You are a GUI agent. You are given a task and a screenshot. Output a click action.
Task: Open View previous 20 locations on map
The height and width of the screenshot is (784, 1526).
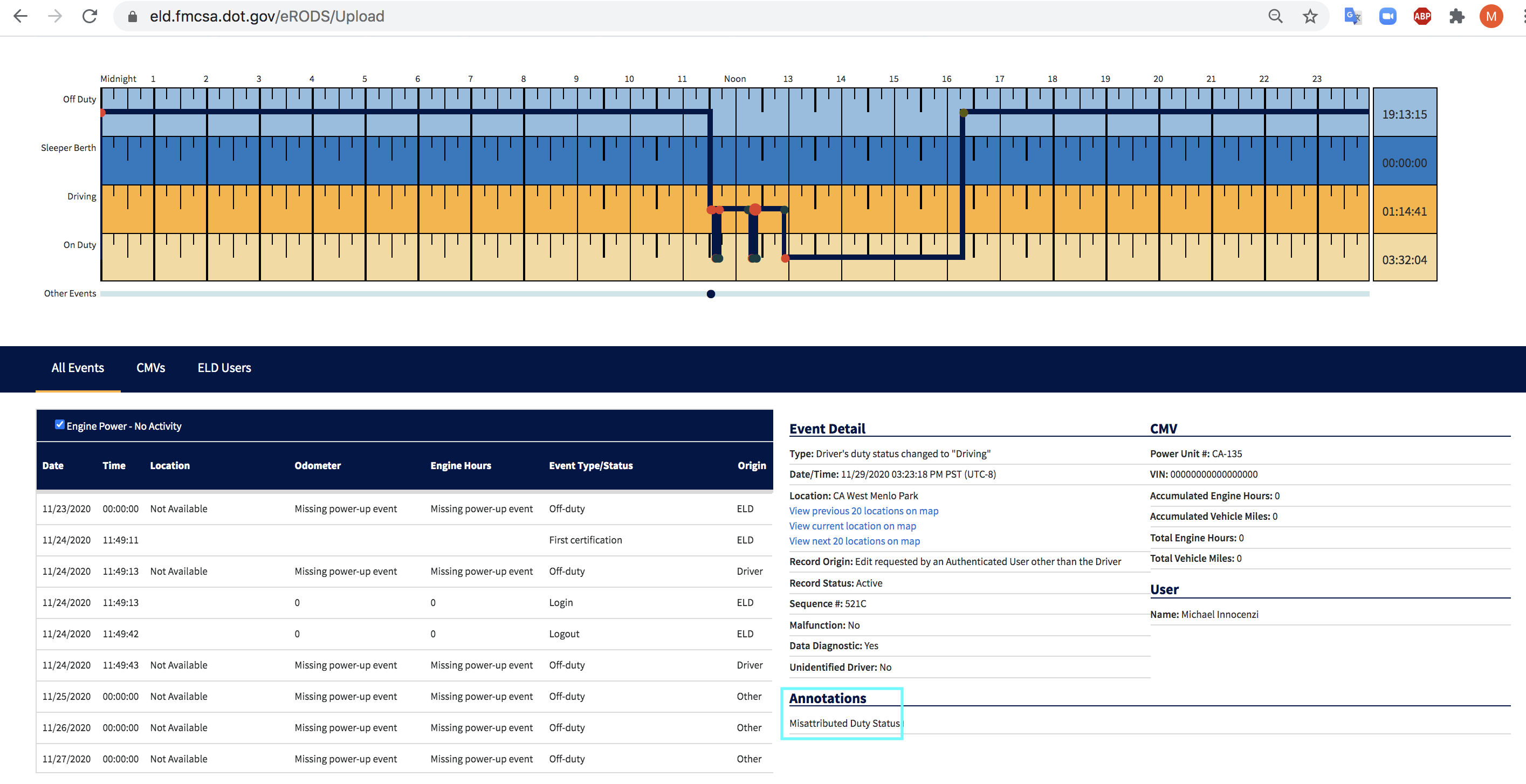point(863,511)
